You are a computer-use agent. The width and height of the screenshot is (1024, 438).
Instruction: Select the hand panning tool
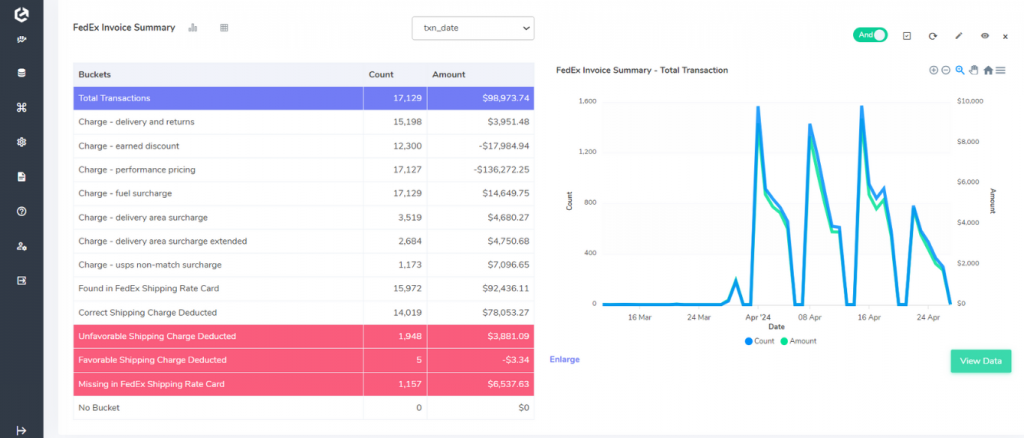[x=974, y=70]
